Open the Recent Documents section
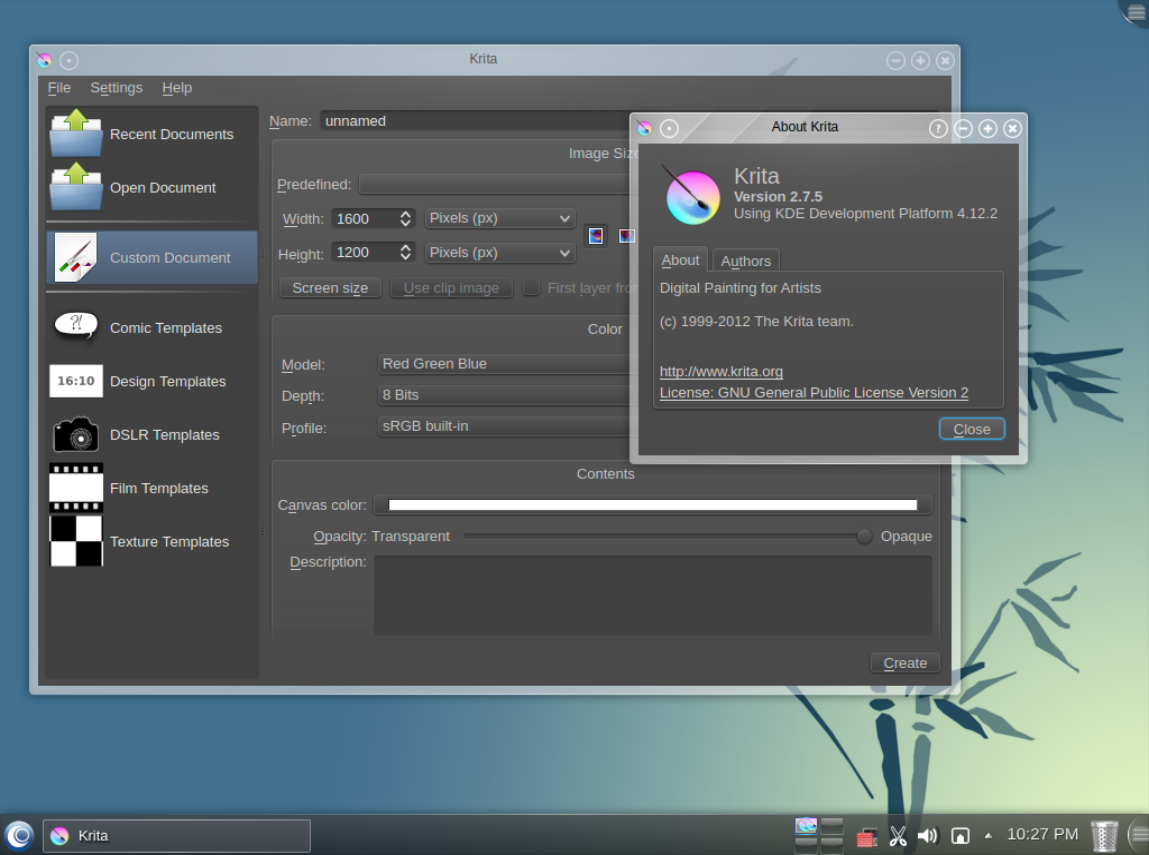1149x855 pixels. click(151, 134)
